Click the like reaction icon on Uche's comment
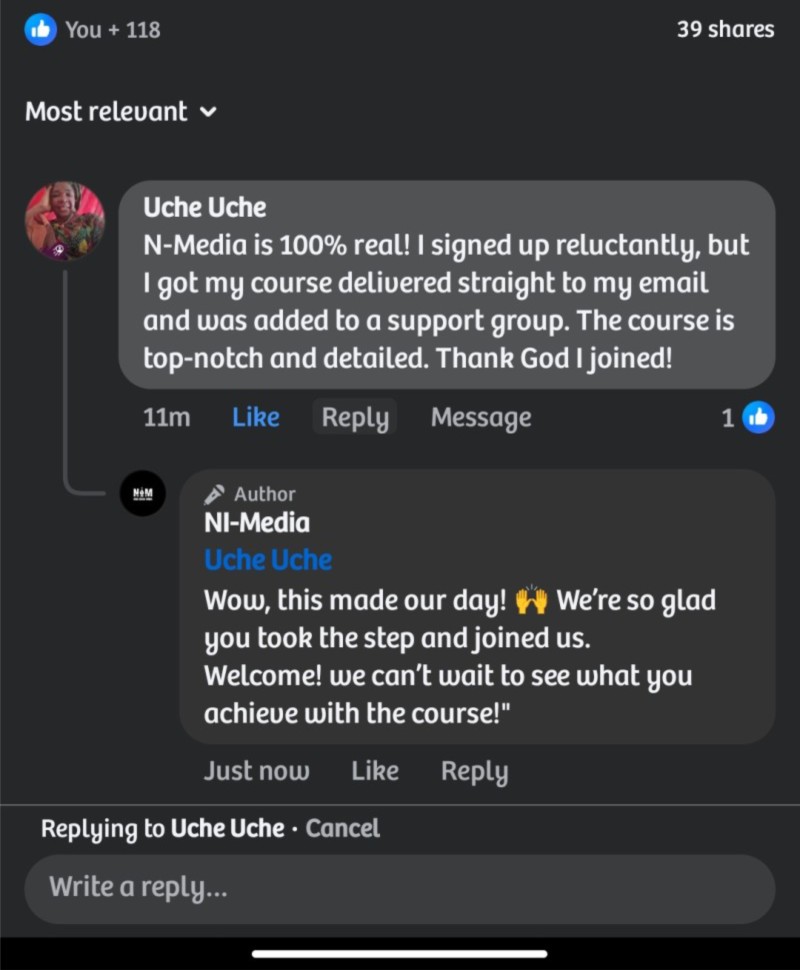 click(x=759, y=418)
